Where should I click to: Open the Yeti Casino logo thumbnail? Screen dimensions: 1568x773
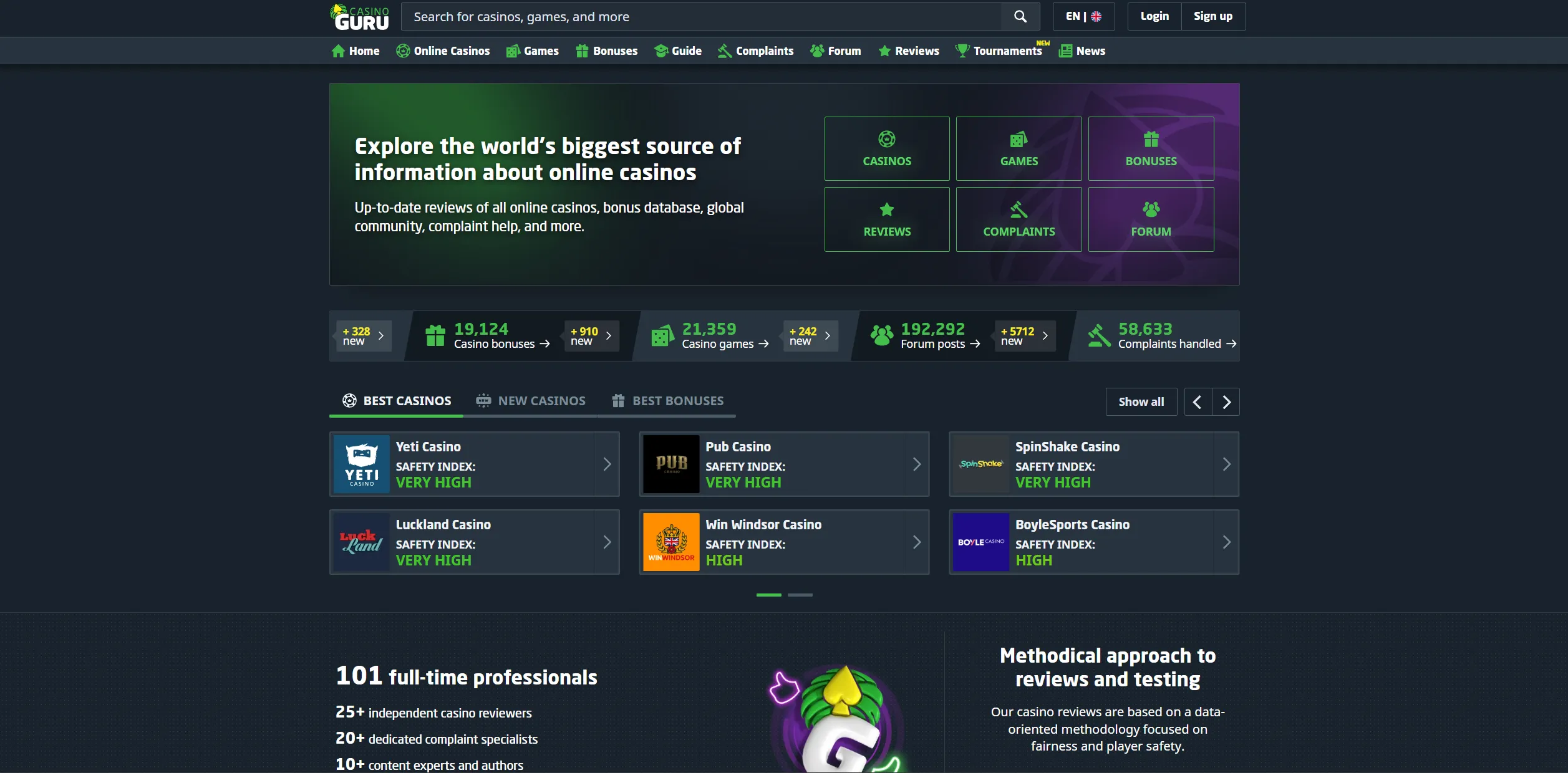point(362,464)
